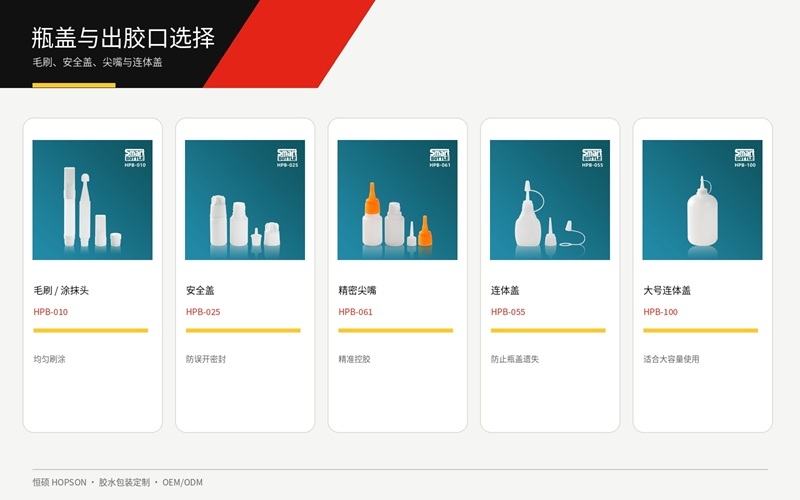
Task: Click the Smart Bottle logo on HPB-010 image
Action: pyautogui.click(x=135, y=155)
